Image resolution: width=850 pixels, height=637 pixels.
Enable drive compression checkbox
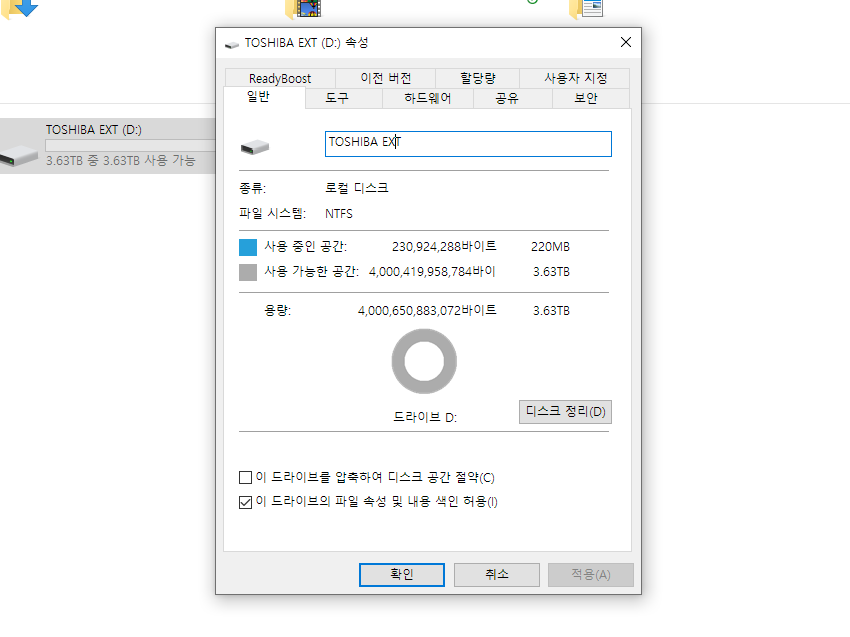click(246, 477)
